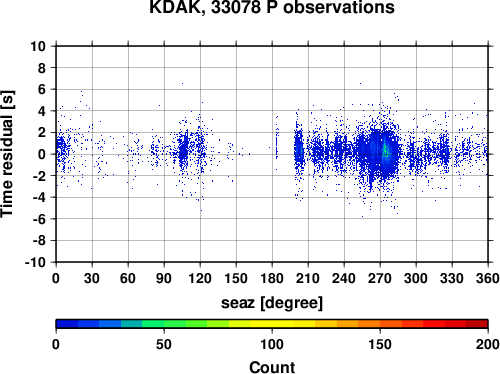The width and height of the screenshot is (500, 374).
Task: Click the y-axis tick label 0
Action: [x=42, y=154]
